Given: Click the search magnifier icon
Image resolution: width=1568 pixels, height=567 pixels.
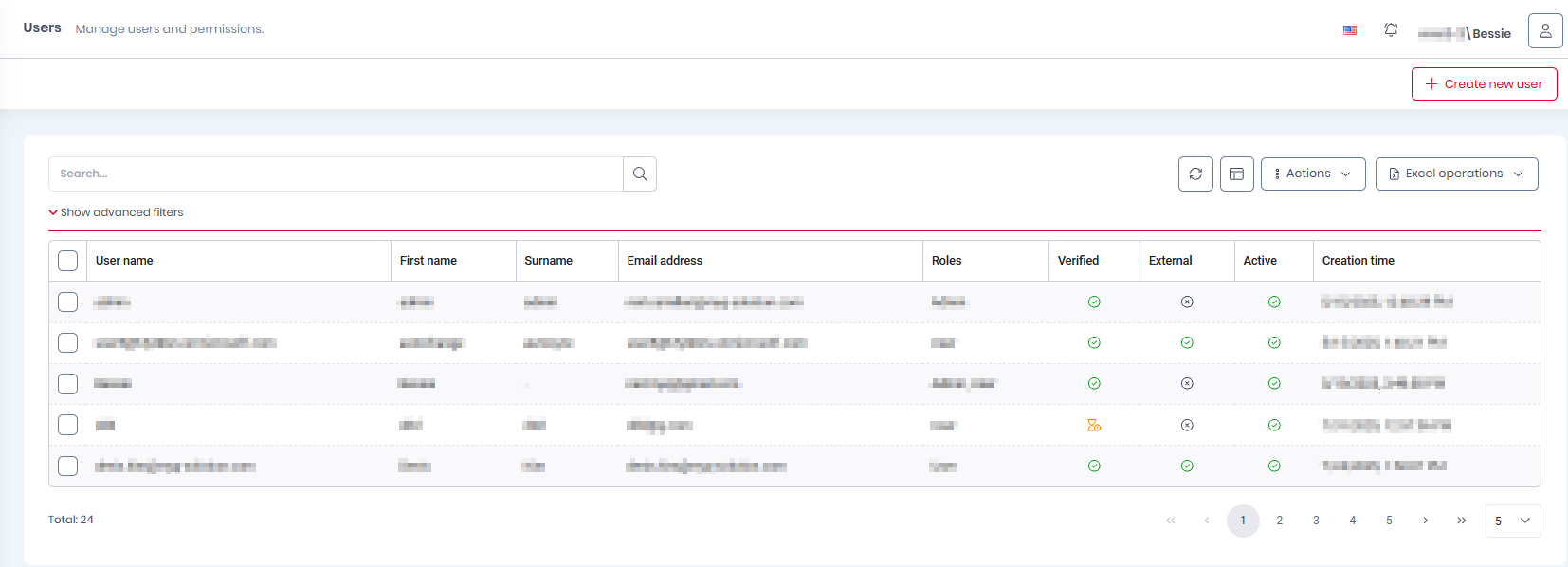Looking at the screenshot, I should coord(640,174).
